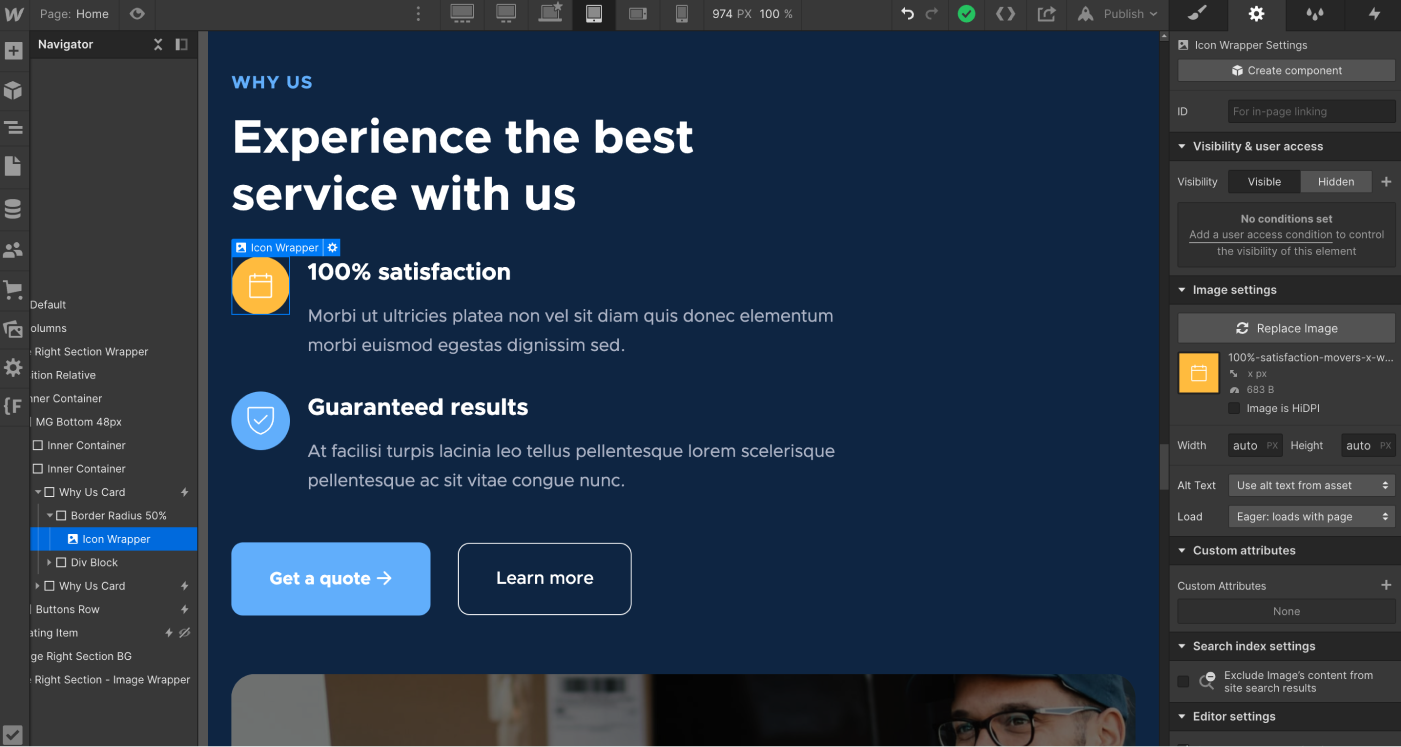Viewport: 1401px width, 747px height.
Task: Open the Assets panel icon
Action: (13, 329)
